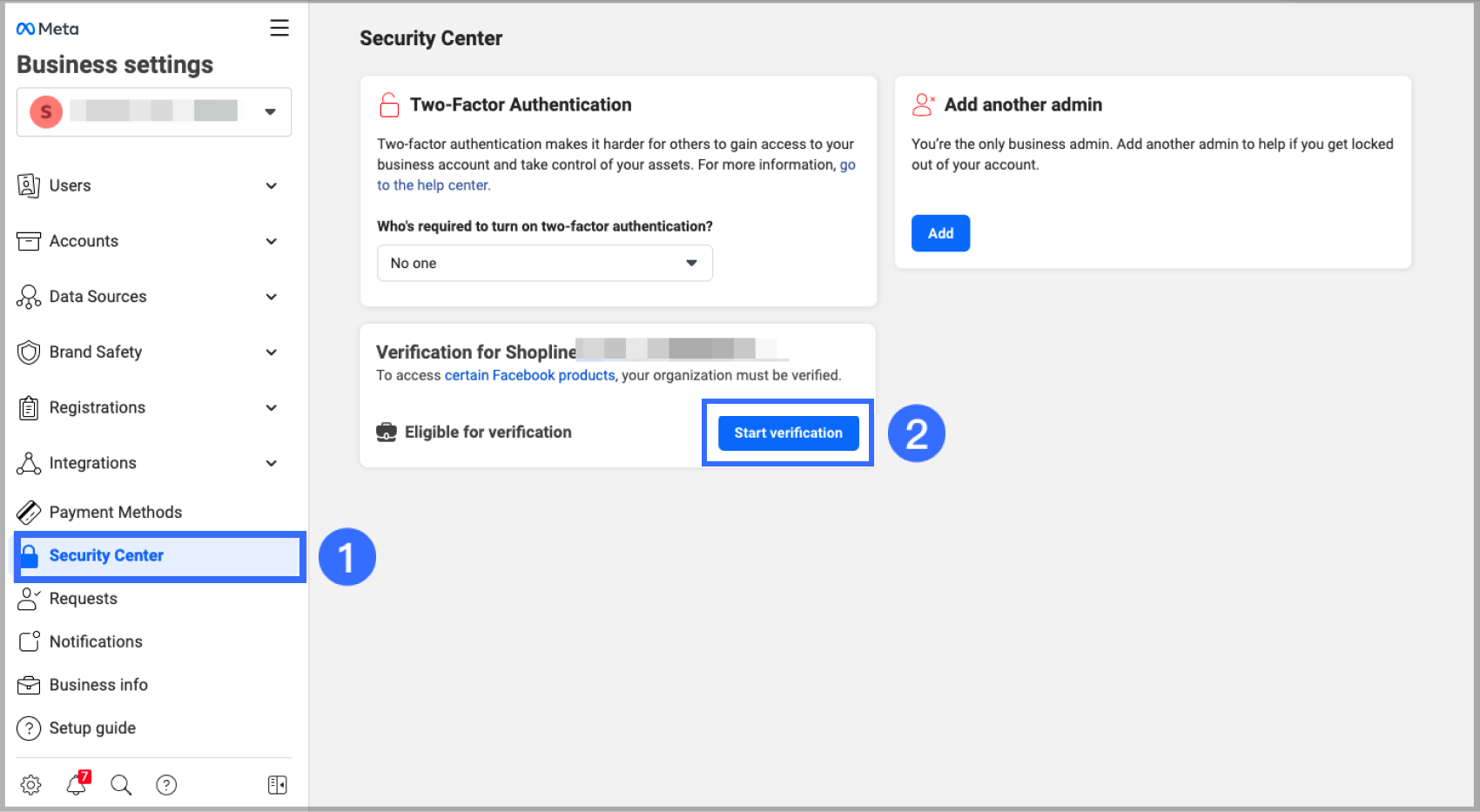The width and height of the screenshot is (1480, 812).
Task: Click the Start verification button
Action: point(788,433)
